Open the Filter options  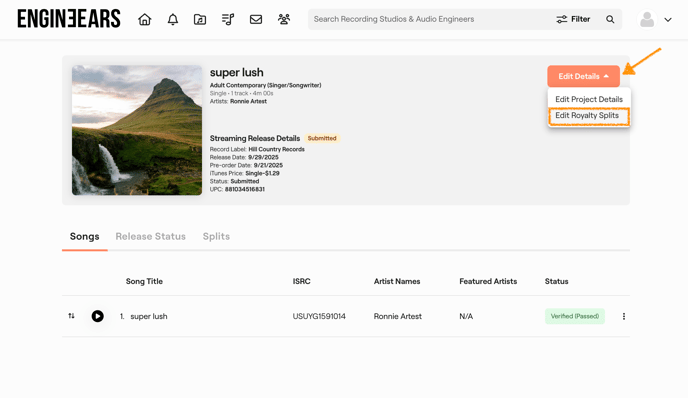coord(573,19)
